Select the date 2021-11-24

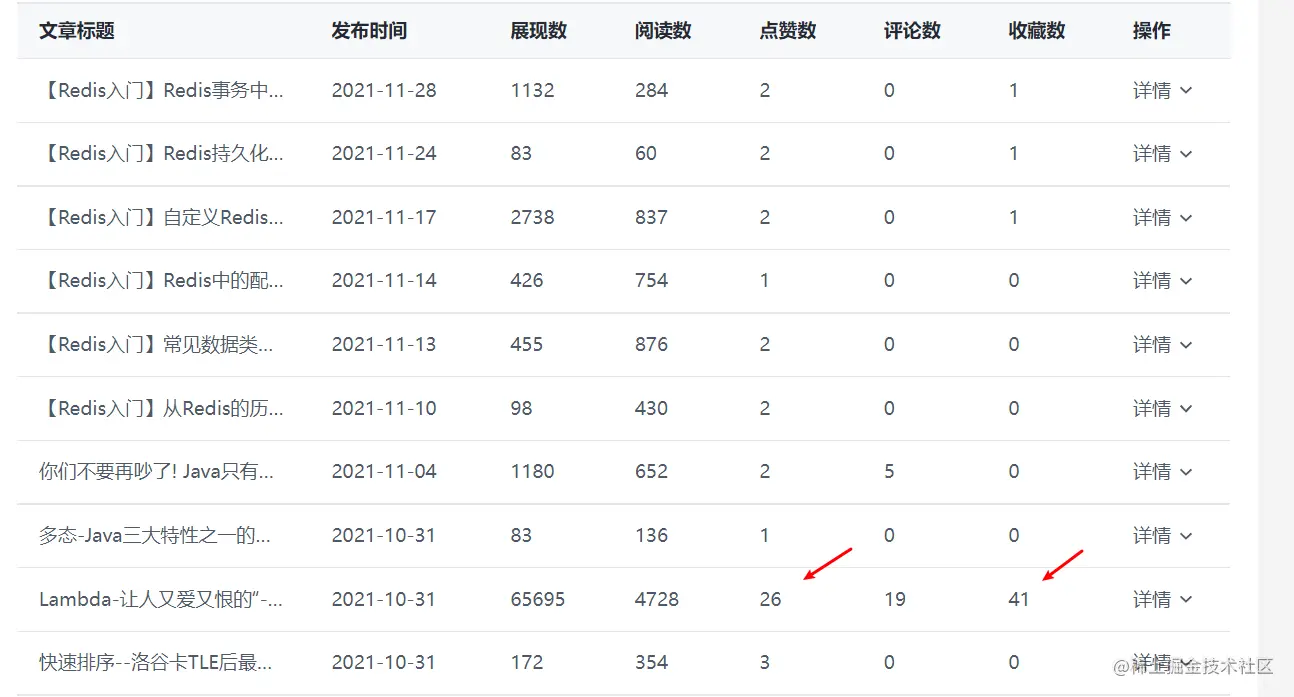(x=384, y=154)
